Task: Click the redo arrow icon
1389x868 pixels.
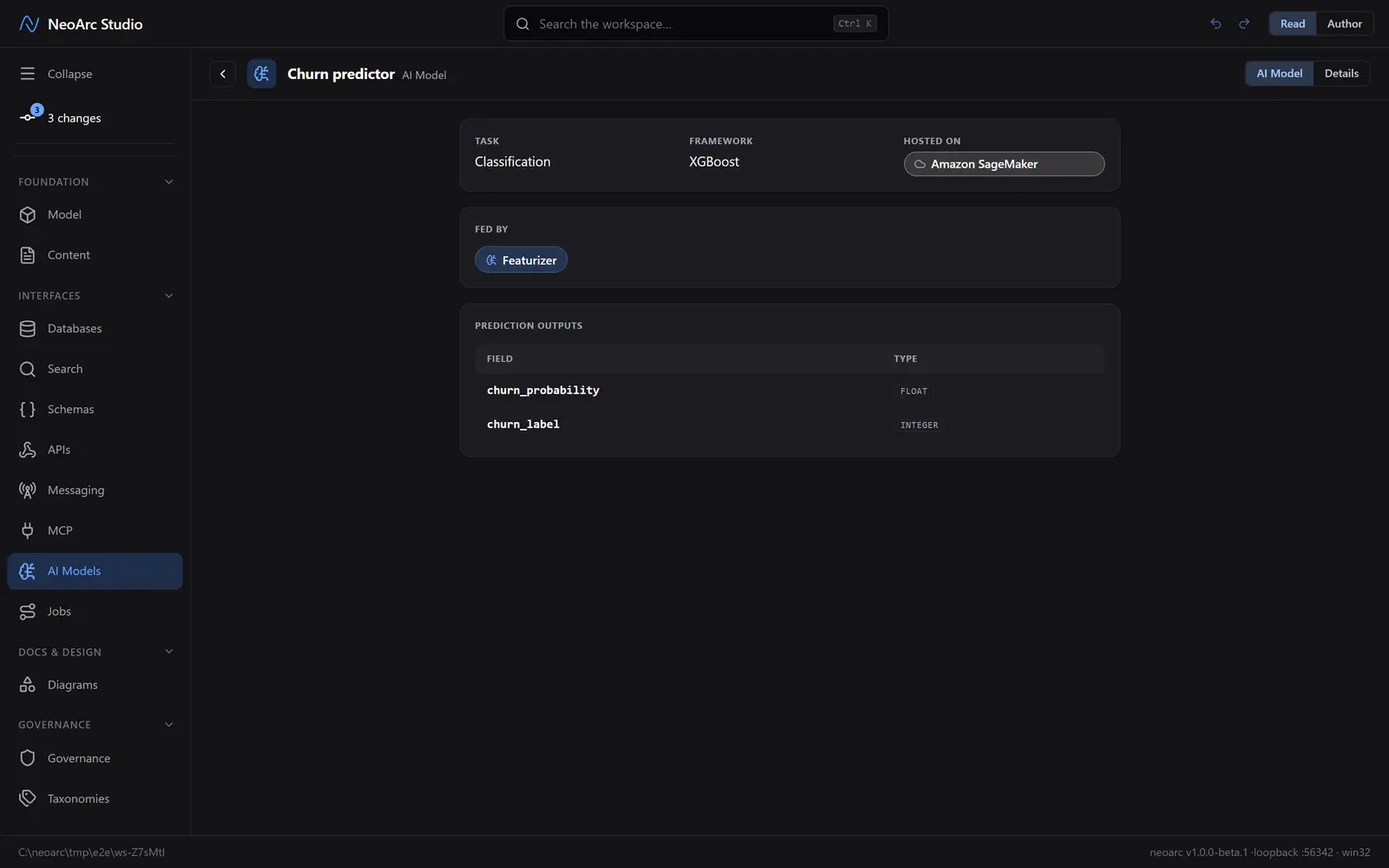Action: (x=1244, y=23)
